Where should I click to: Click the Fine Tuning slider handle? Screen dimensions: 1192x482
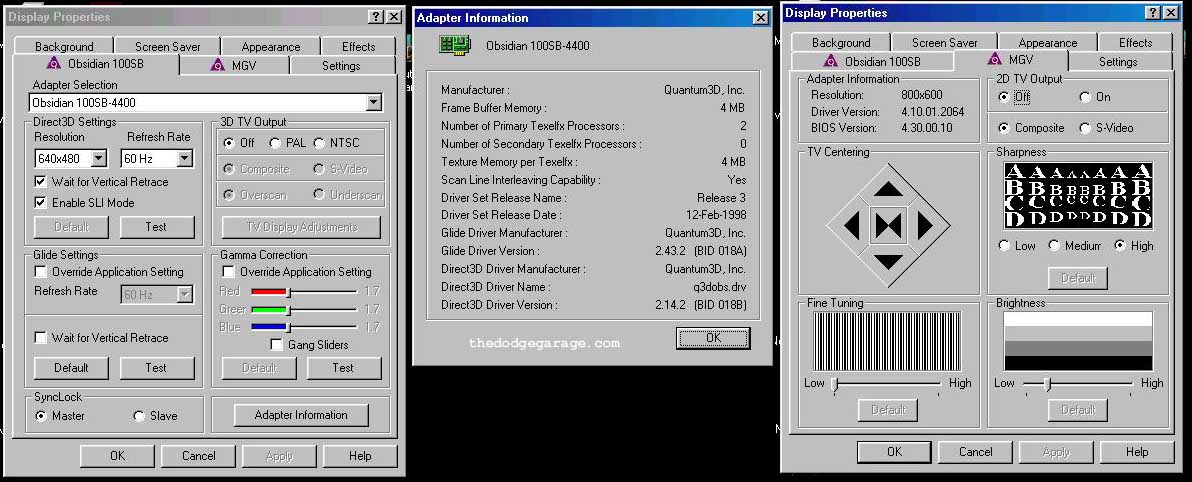pyautogui.click(x=835, y=384)
